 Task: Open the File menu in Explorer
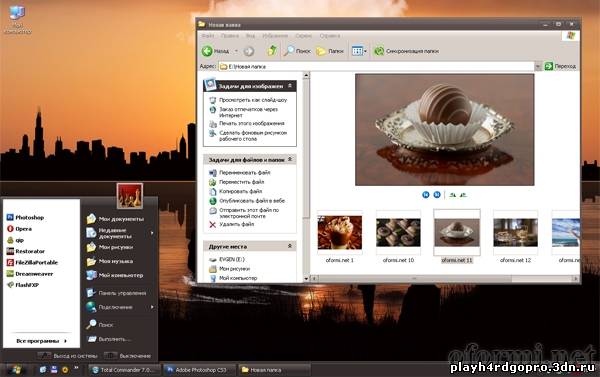(x=208, y=36)
